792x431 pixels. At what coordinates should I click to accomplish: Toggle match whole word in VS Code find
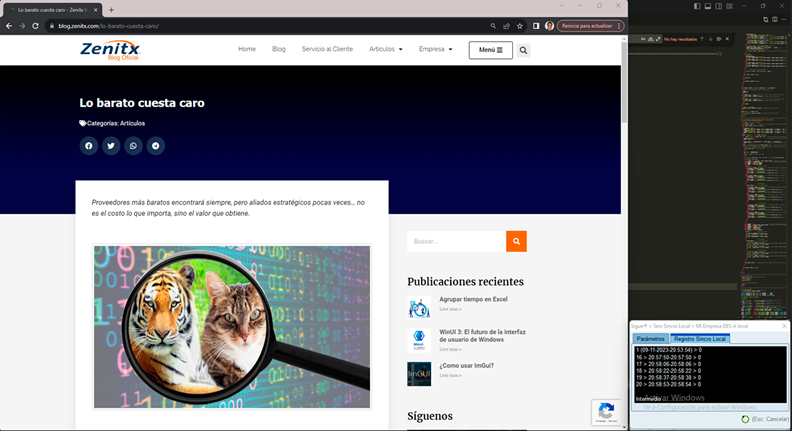651,39
